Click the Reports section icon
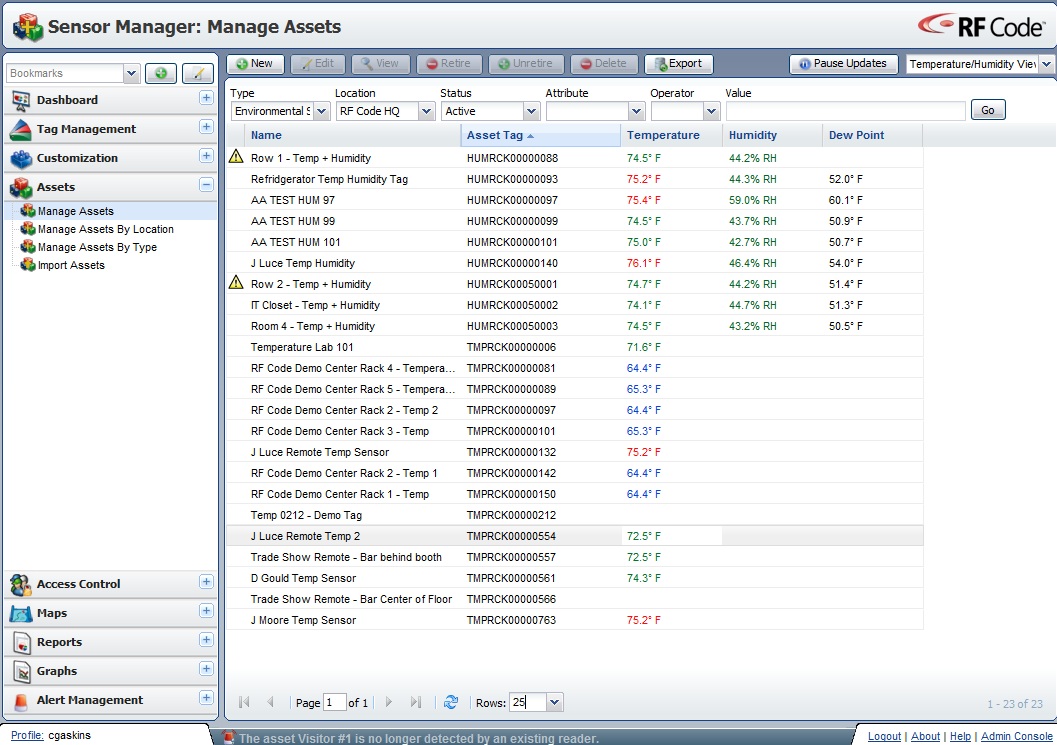 pyautogui.click(x=22, y=643)
